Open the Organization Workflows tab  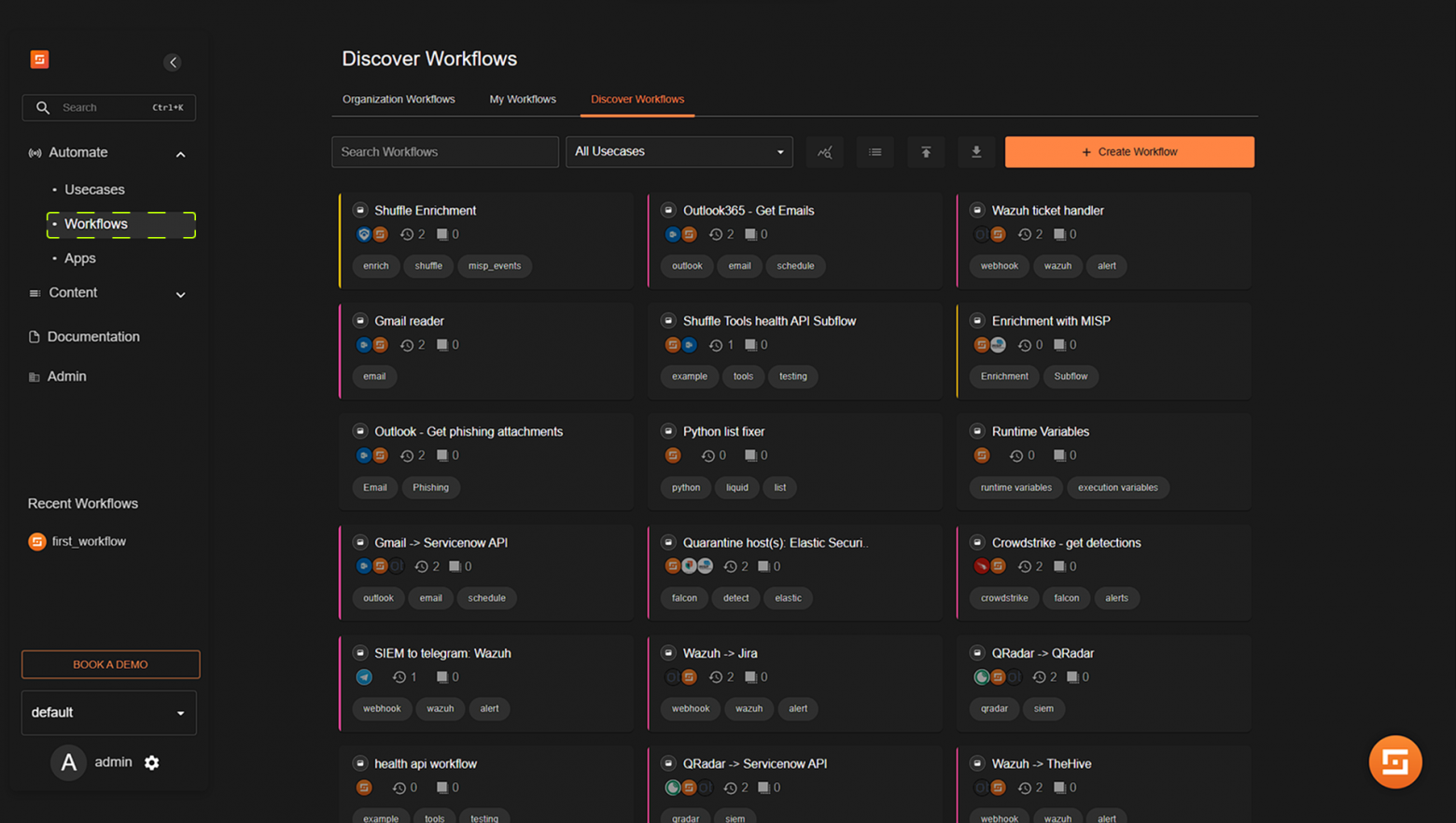click(x=399, y=99)
